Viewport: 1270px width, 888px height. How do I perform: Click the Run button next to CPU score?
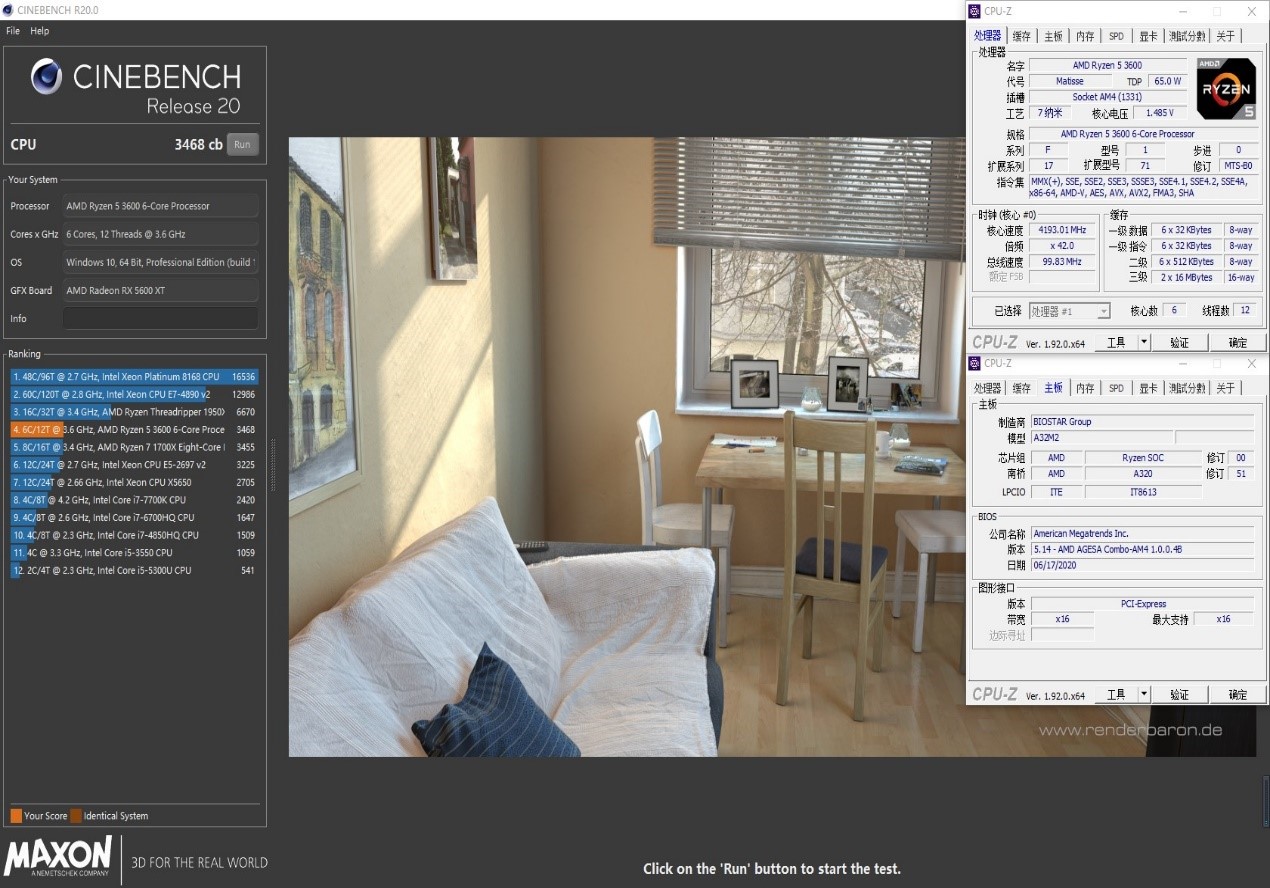[242, 145]
